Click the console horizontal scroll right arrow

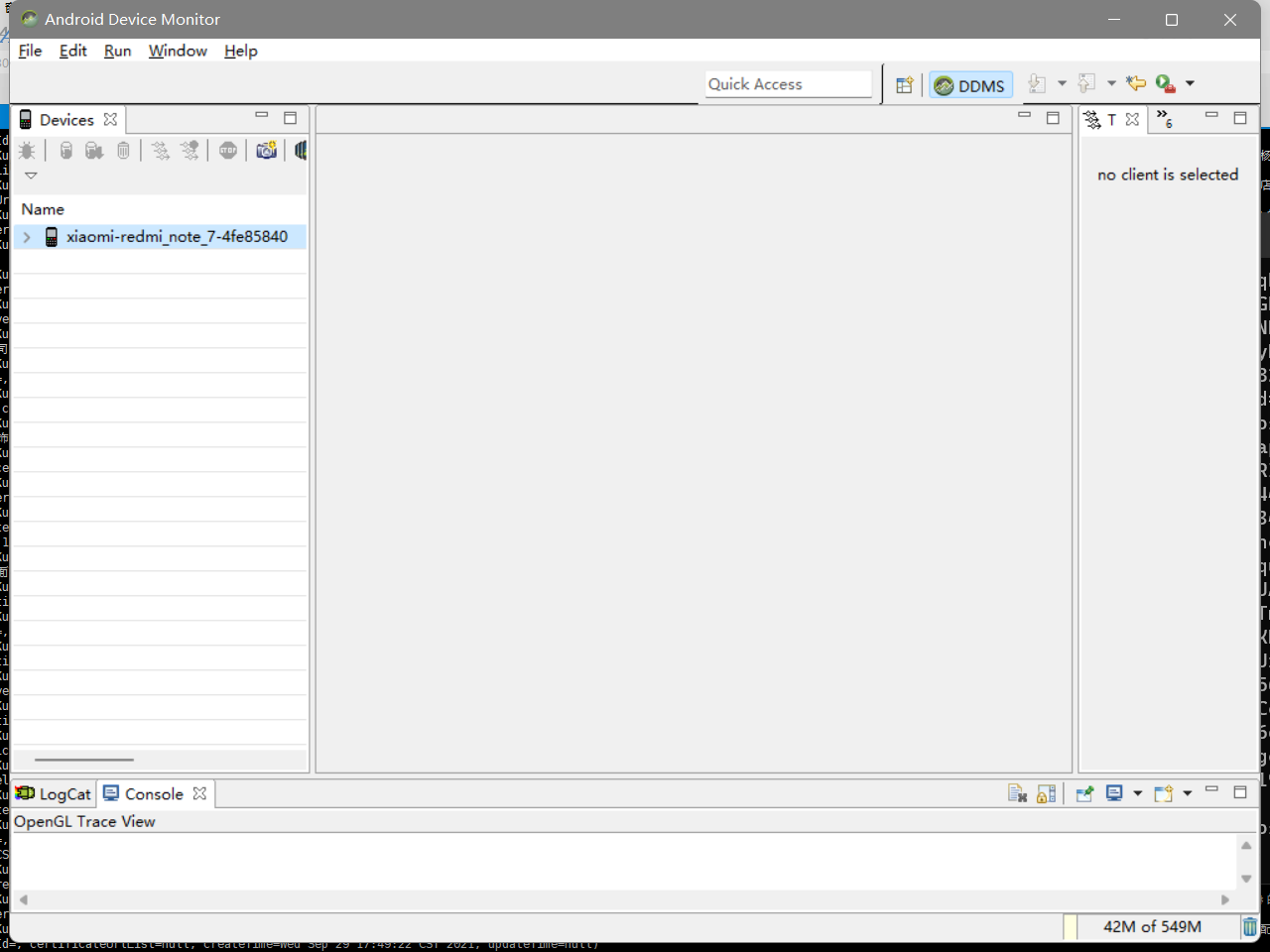(1225, 899)
